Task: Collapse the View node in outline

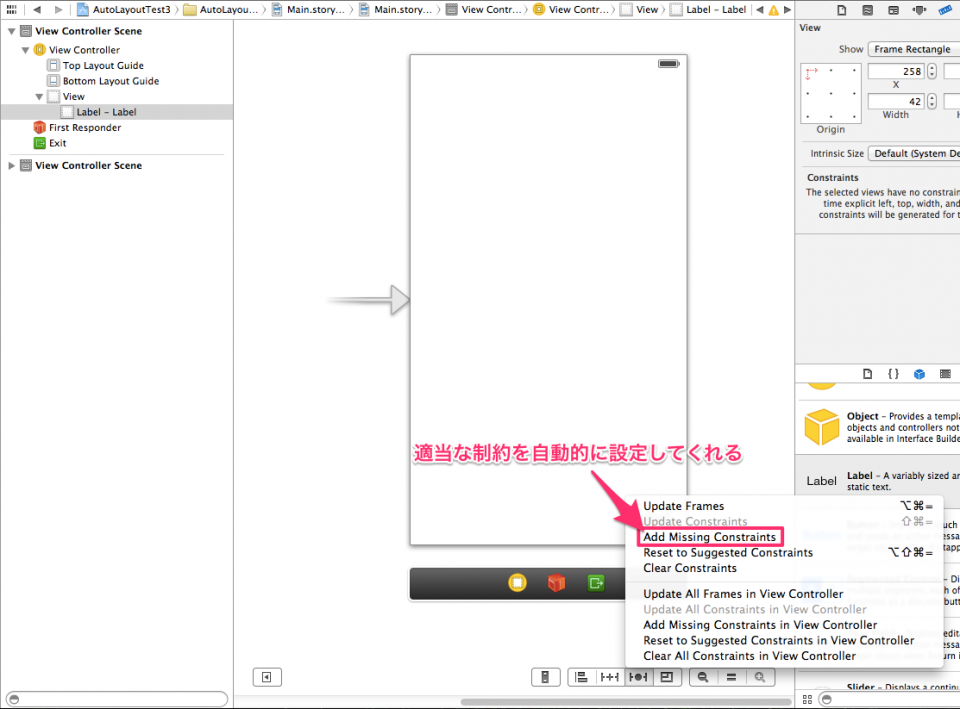Action: [39, 96]
